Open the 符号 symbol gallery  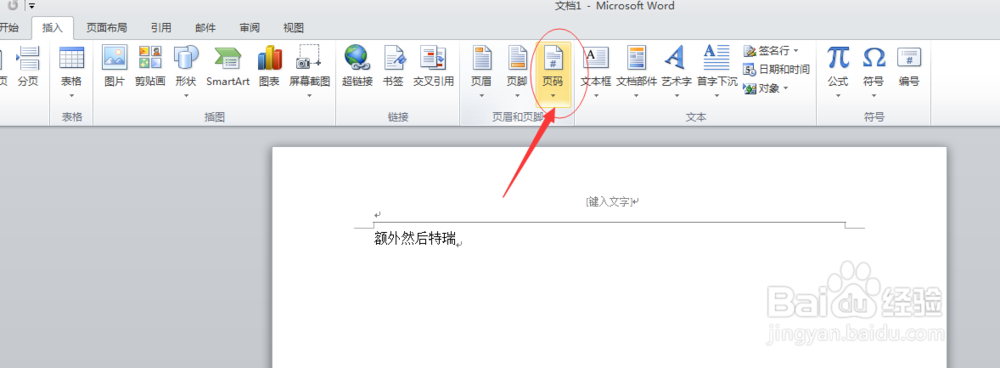click(x=873, y=71)
